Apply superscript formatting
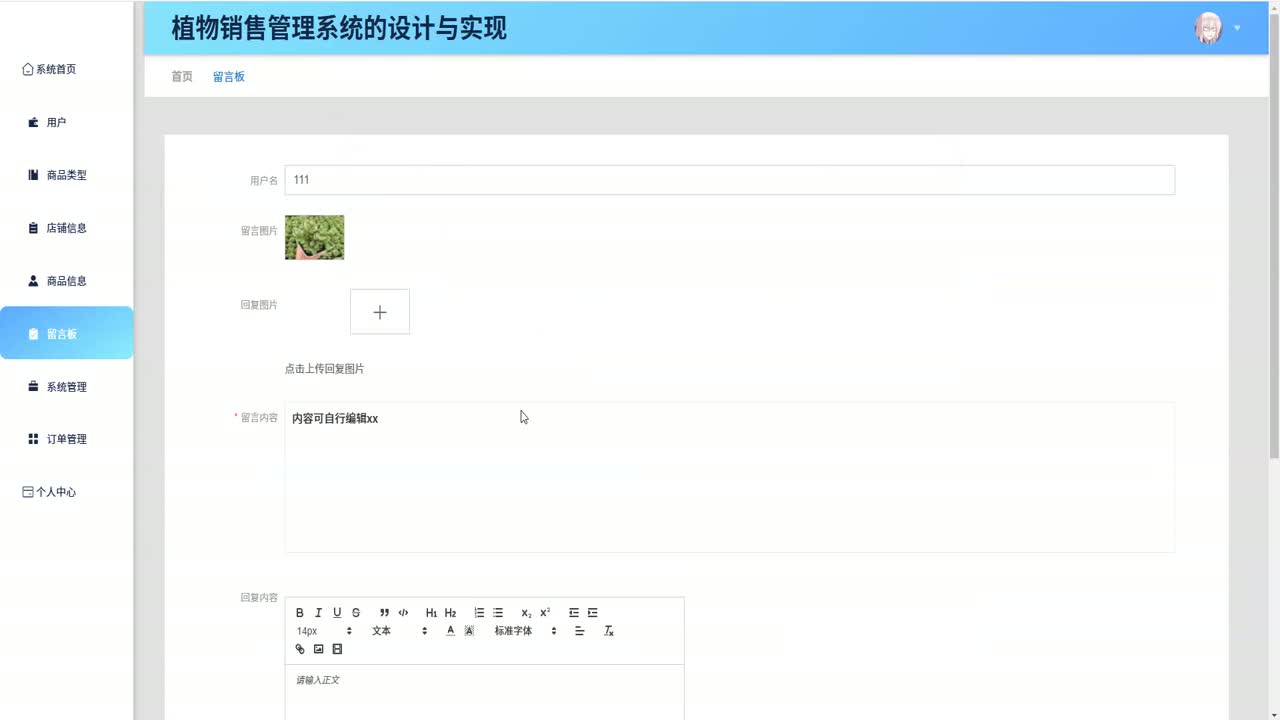This screenshot has height=720, width=1280. pos(545,613)
